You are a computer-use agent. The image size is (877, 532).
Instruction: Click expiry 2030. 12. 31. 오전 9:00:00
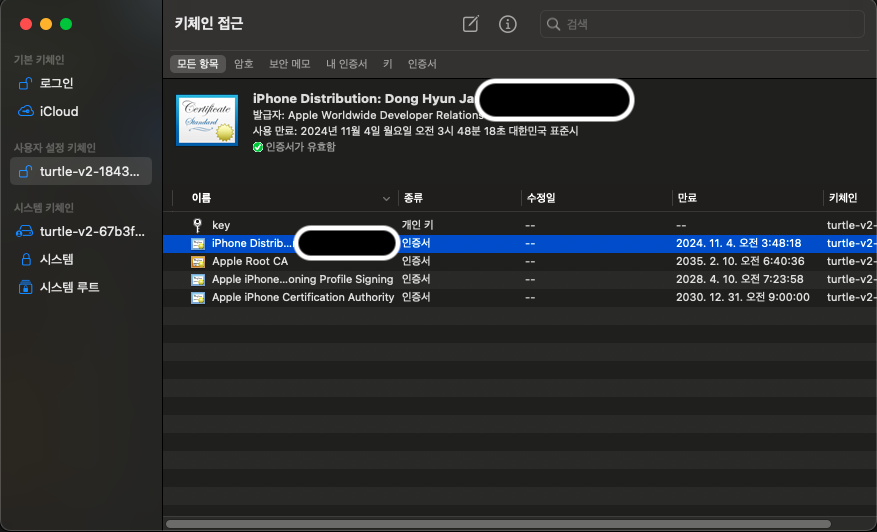coord(742,297)
